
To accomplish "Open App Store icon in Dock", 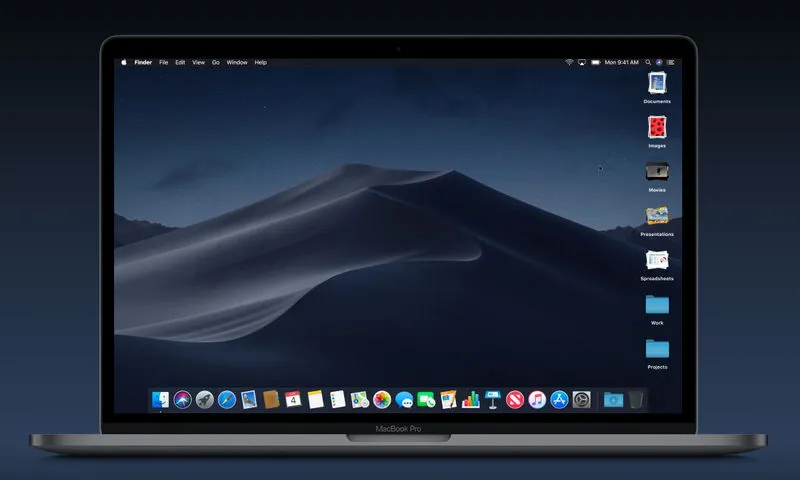I will [x=559, y=399].
